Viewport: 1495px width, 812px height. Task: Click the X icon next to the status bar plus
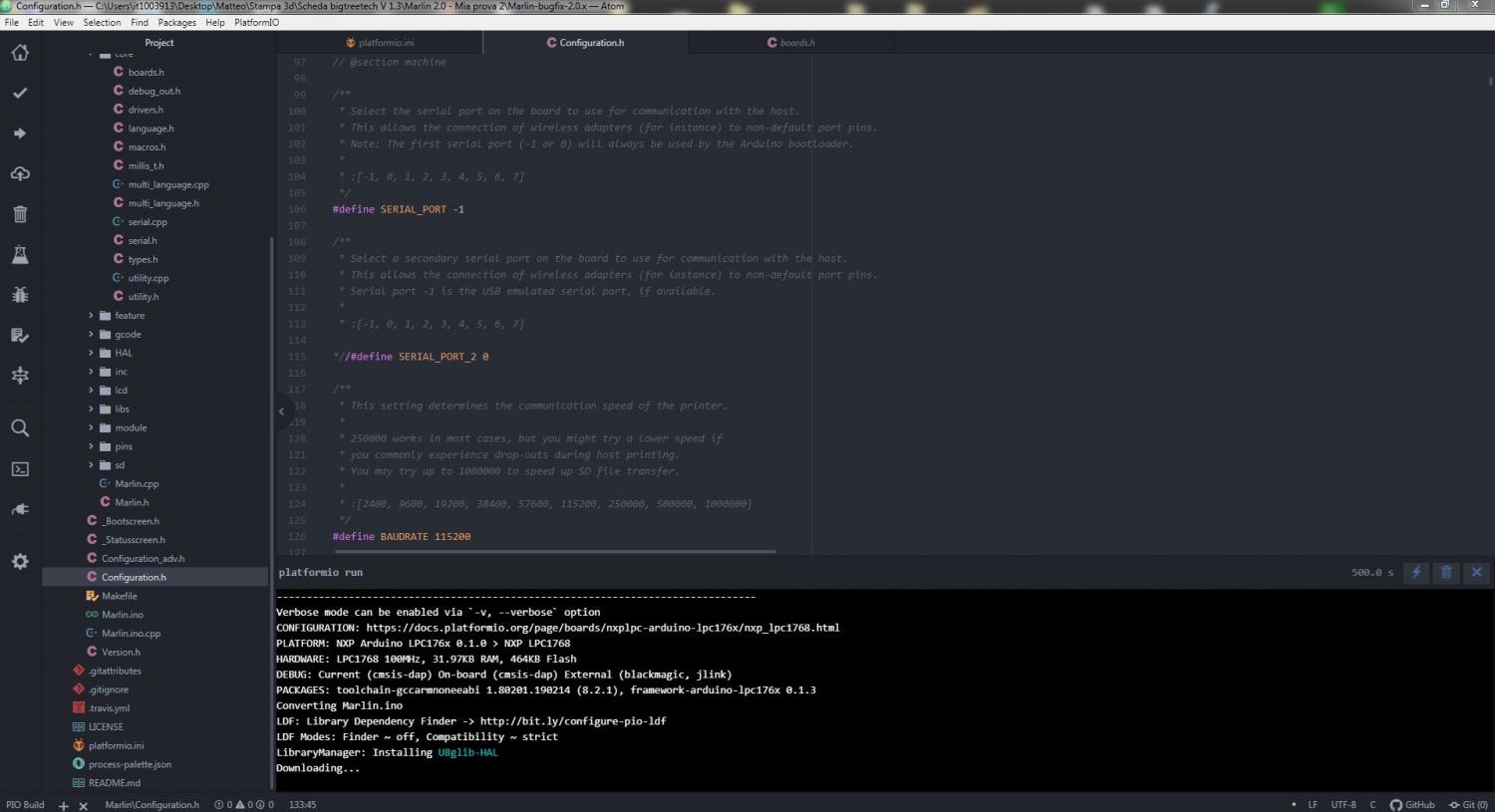click(84, 805)
